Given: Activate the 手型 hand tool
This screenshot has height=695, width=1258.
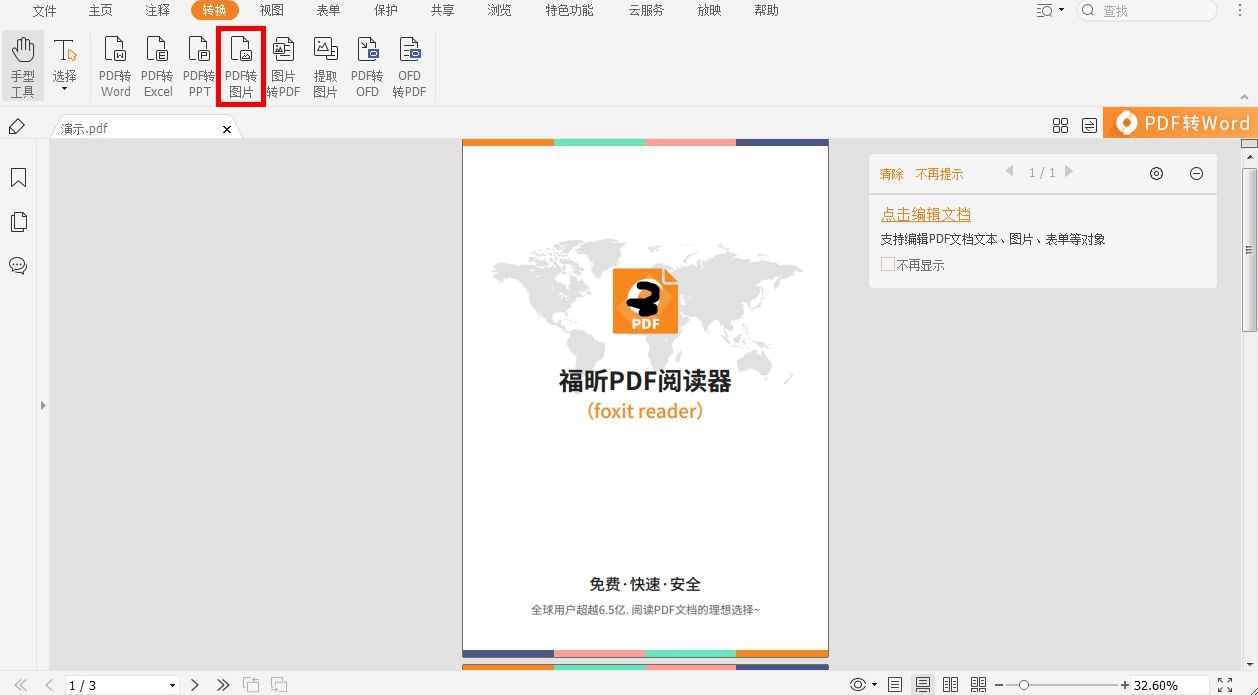Looking at the screenshot, I should (x=22, y=63).
